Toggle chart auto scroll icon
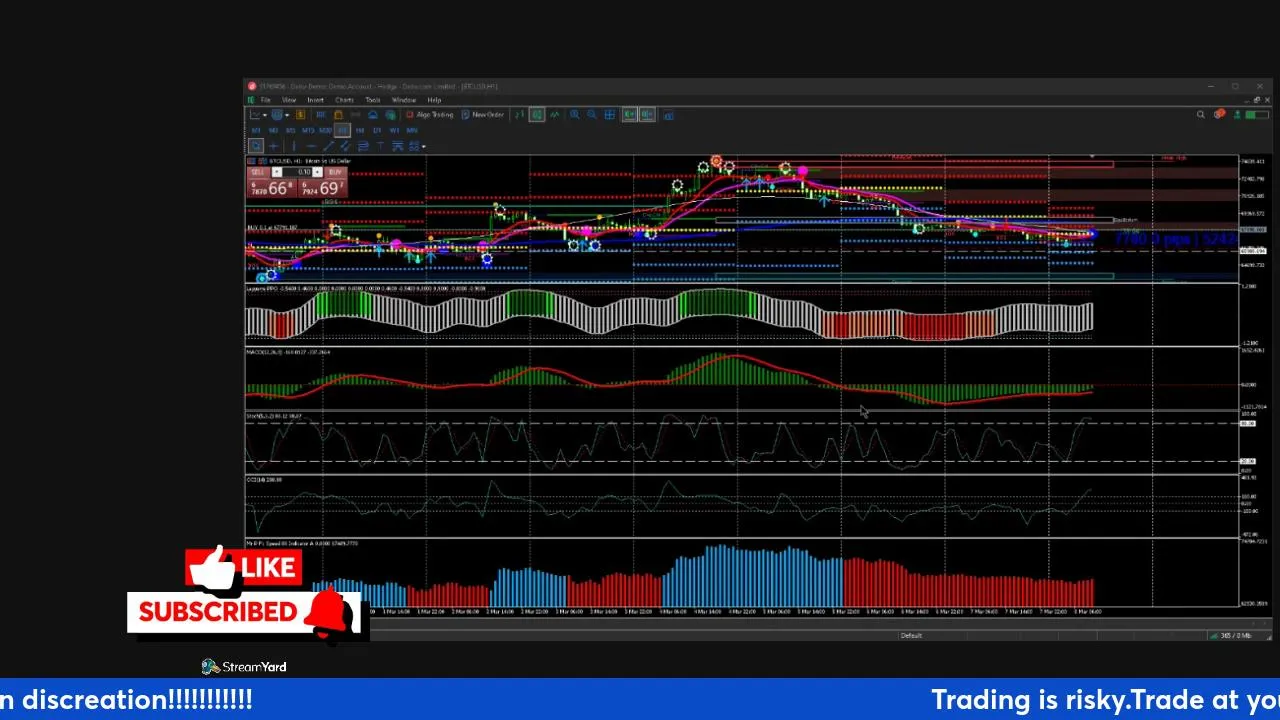This screenshot has width=1280, height=720. (x=630, y=115)
